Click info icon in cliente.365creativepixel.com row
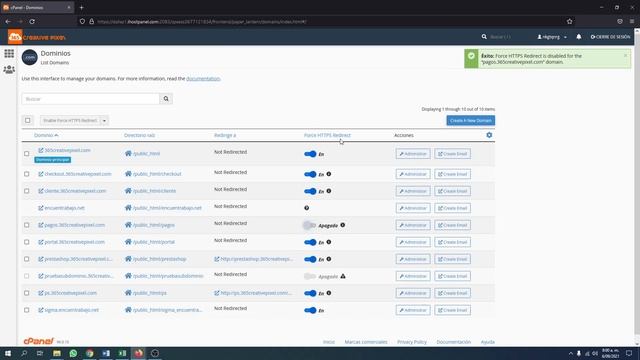 click(x=329, y=191)
